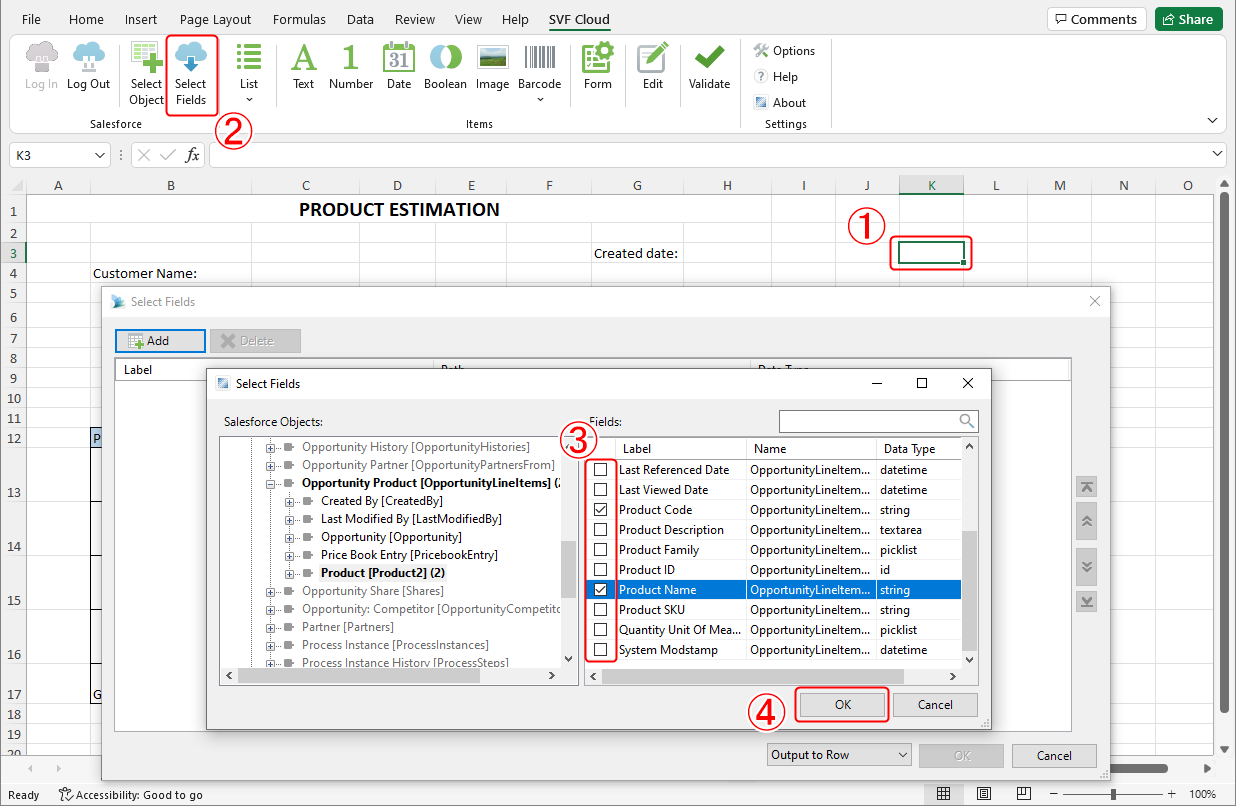The image size is (1236, 806).
Task: Click the Log In cloud icon
Action: tap(41, 66)
